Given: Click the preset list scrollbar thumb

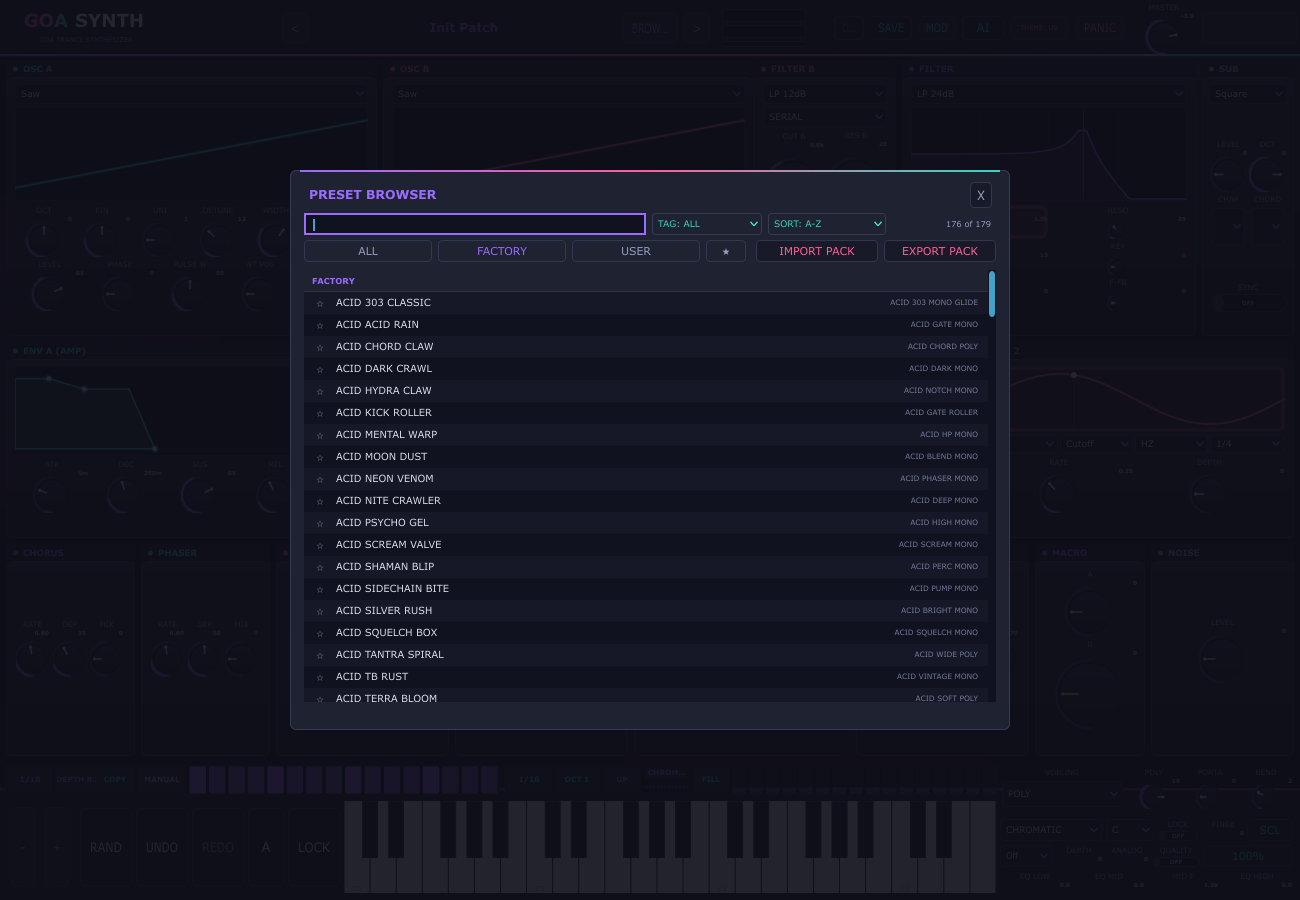Looking at the screenshot, I should [992, 294].
